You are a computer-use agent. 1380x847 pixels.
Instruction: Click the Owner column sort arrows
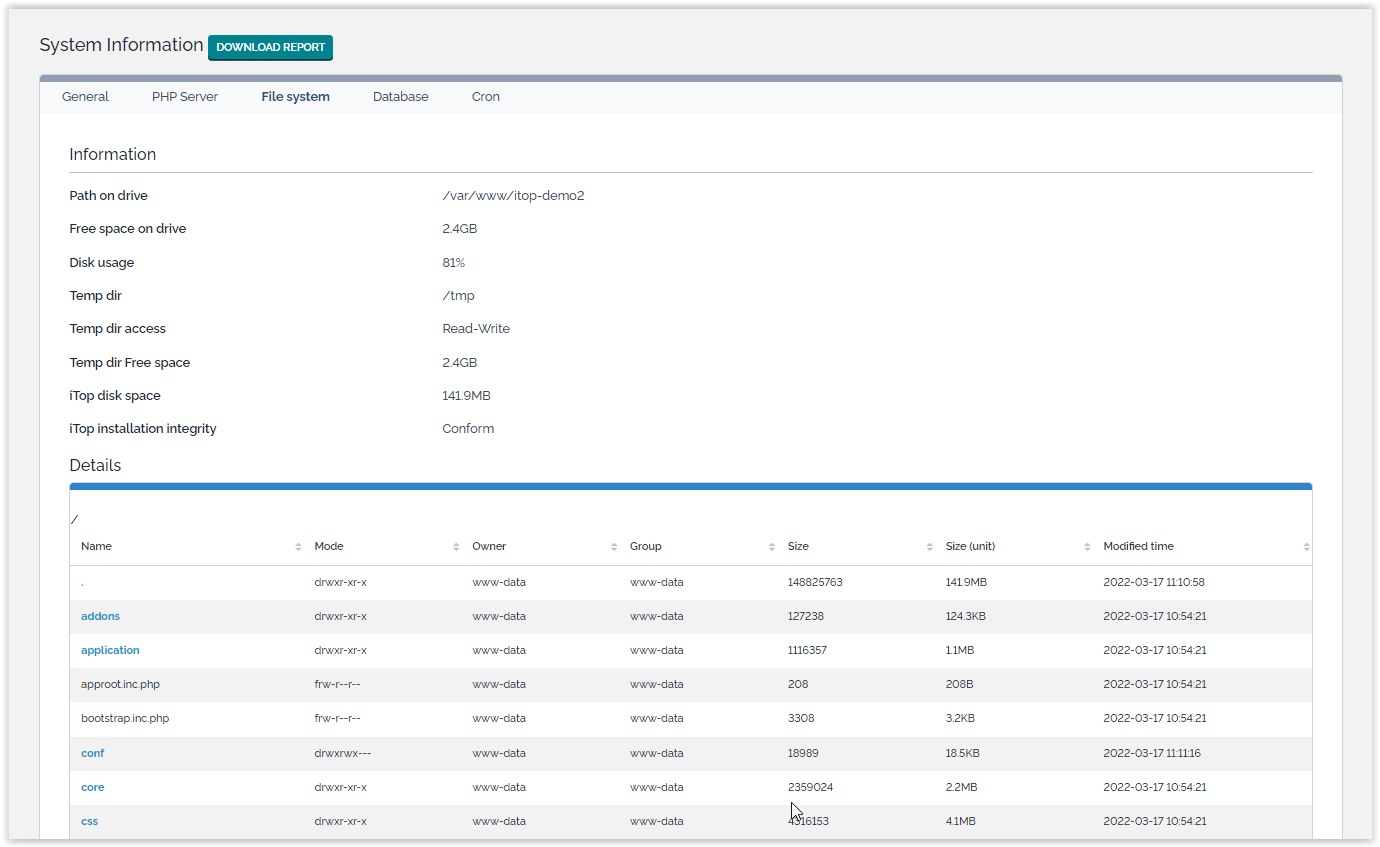[614, 547]
